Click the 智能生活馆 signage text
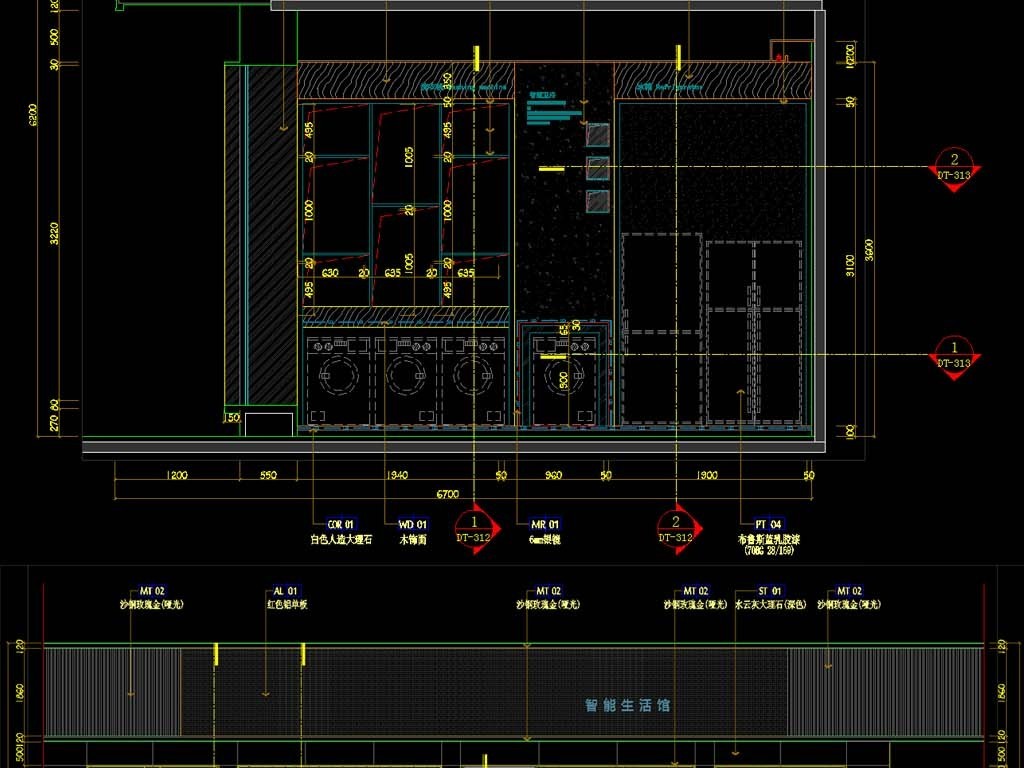This screenshot has height=768, width=1024. [x=627, y=705]
